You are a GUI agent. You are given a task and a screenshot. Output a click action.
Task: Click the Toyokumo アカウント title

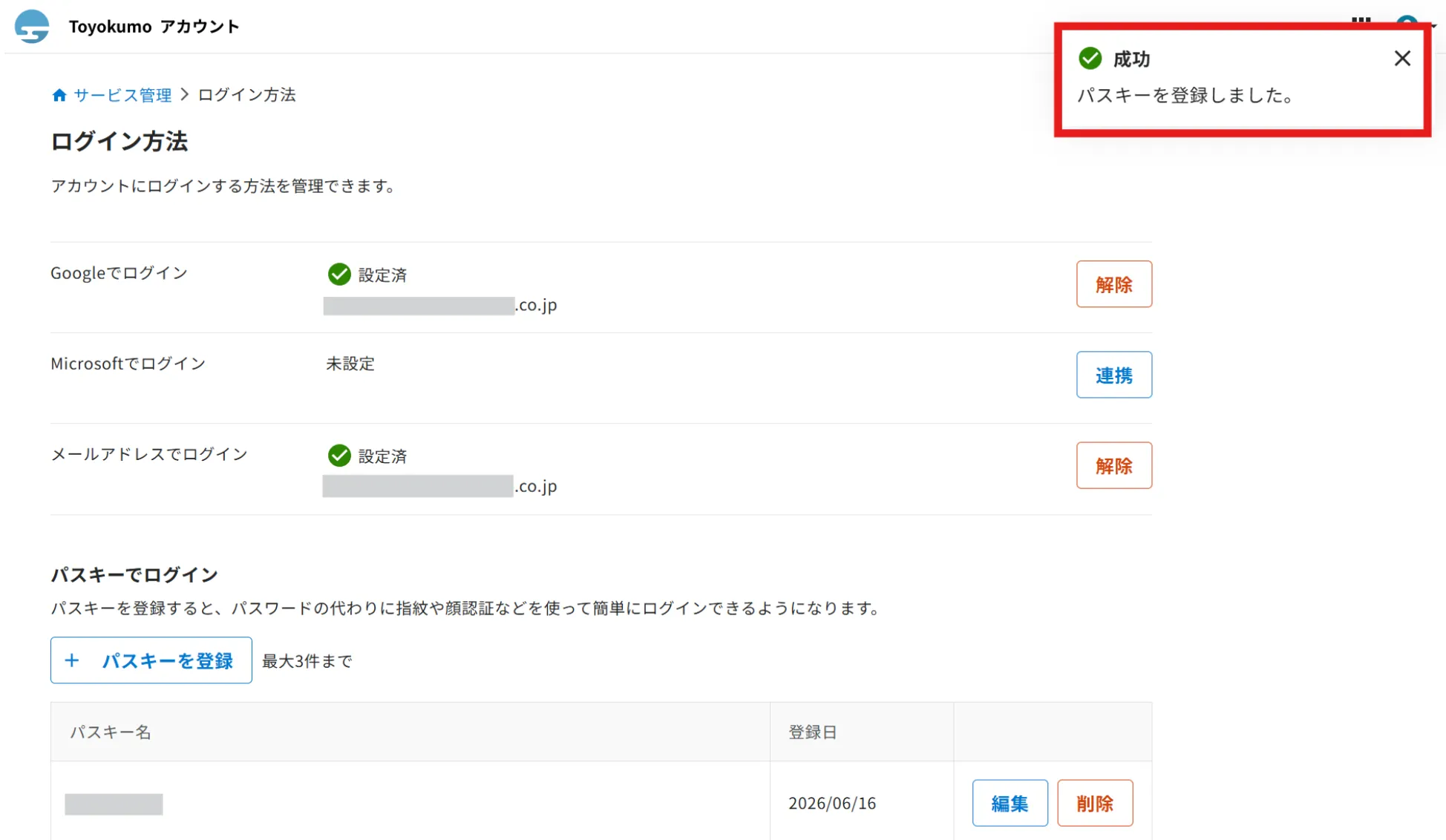click(x=154, y=27)
